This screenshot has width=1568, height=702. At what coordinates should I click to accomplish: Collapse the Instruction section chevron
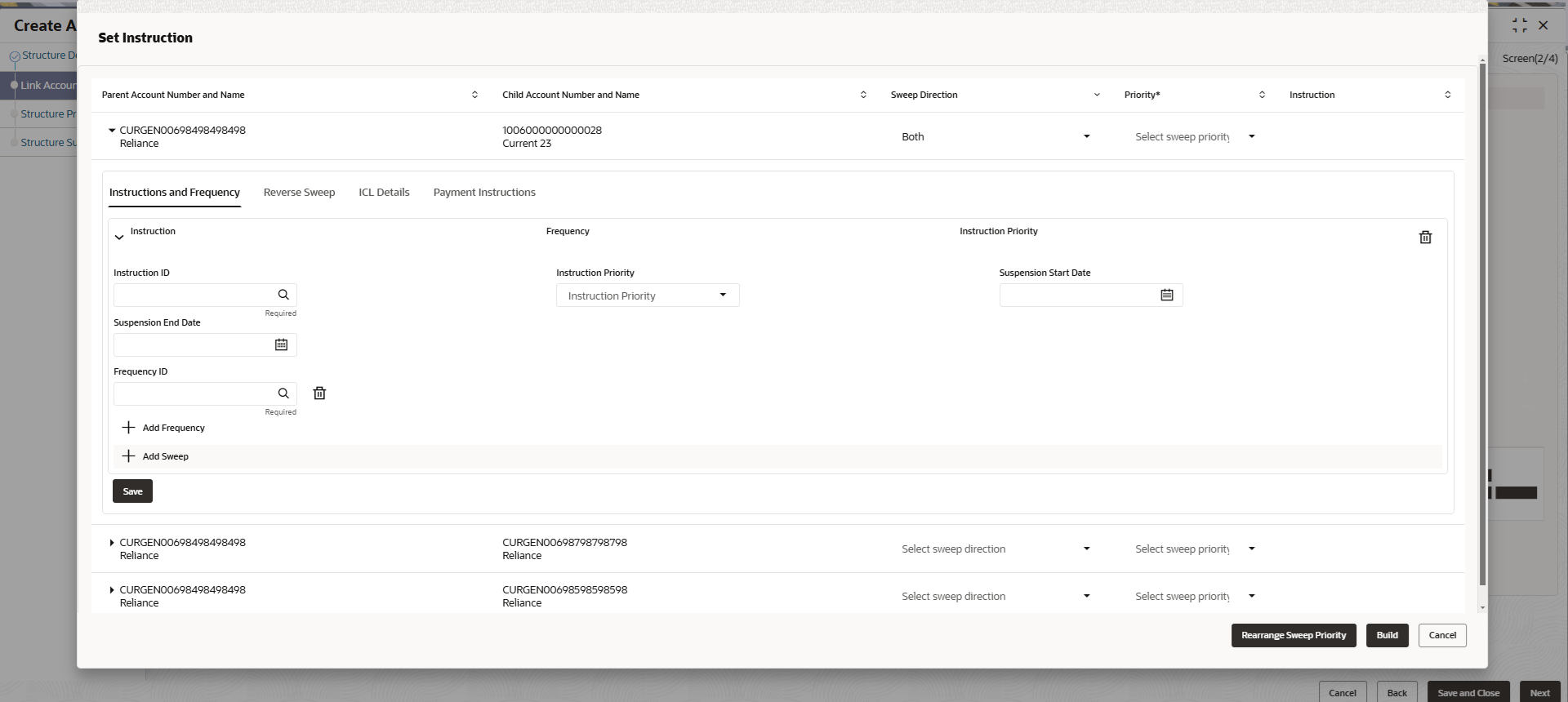pyautogui.click(x=119, y=238)
